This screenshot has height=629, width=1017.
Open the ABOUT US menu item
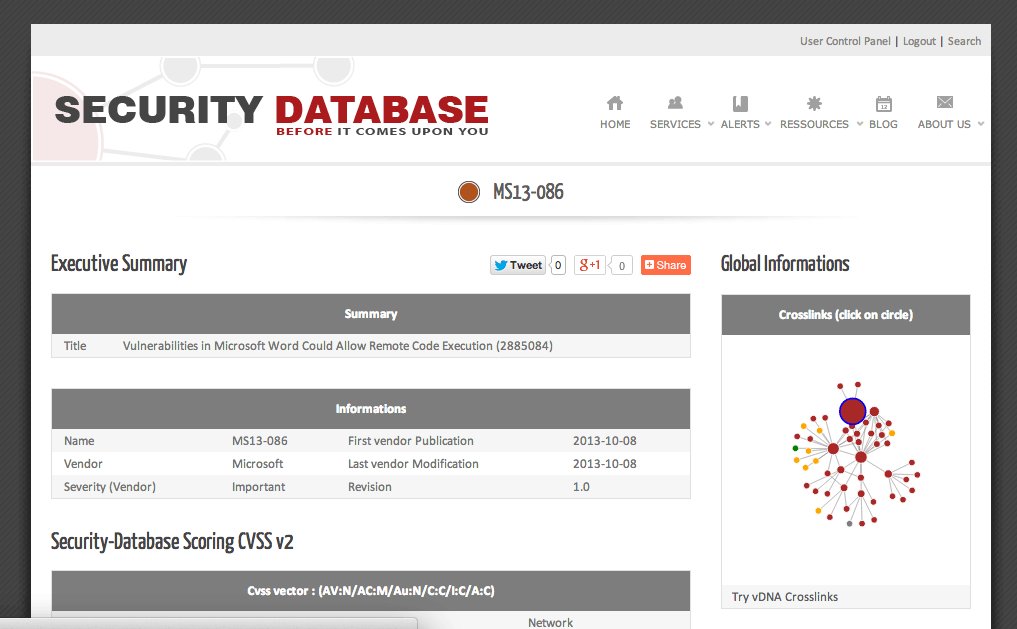click(944, 124)
